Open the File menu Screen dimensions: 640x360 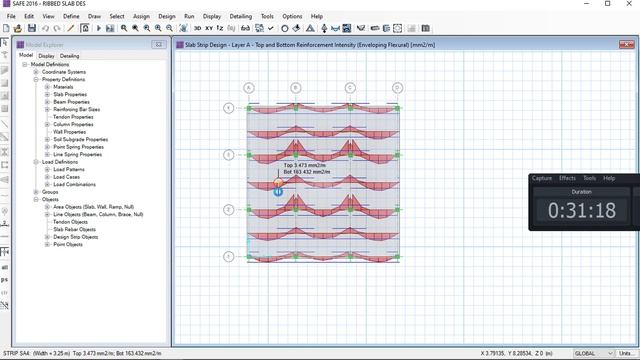(x=11, y=16)
